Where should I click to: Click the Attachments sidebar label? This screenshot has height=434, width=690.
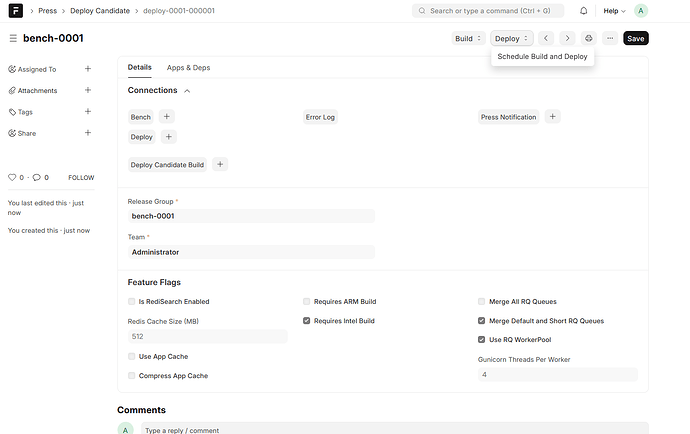[37, 90]
